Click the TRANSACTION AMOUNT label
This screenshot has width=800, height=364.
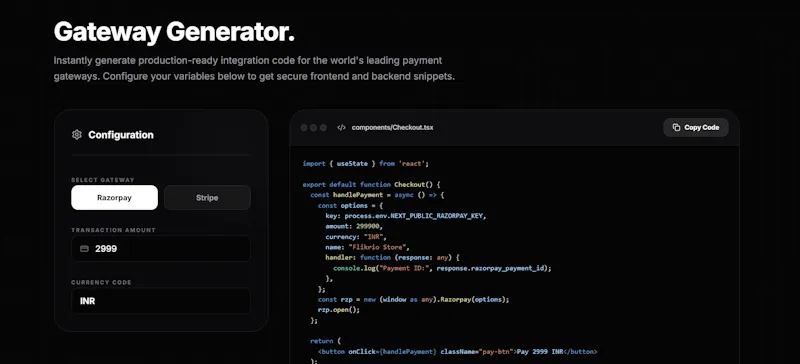(113, 230)
